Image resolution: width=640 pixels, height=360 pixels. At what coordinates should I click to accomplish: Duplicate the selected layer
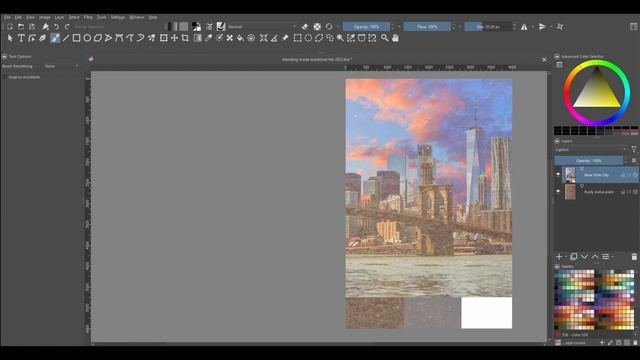click(573, 257)
